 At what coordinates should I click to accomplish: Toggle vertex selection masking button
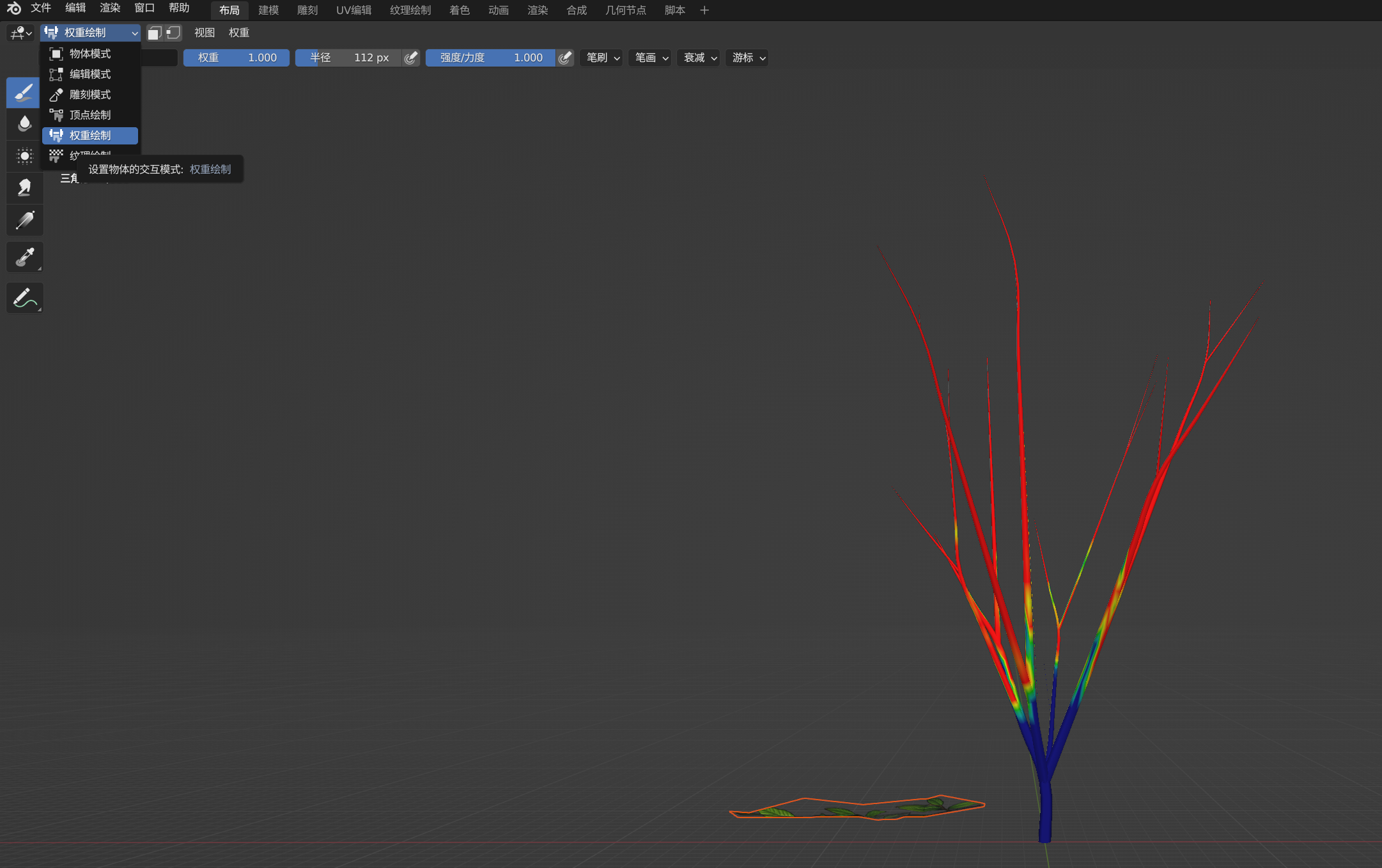coord(173,33)
